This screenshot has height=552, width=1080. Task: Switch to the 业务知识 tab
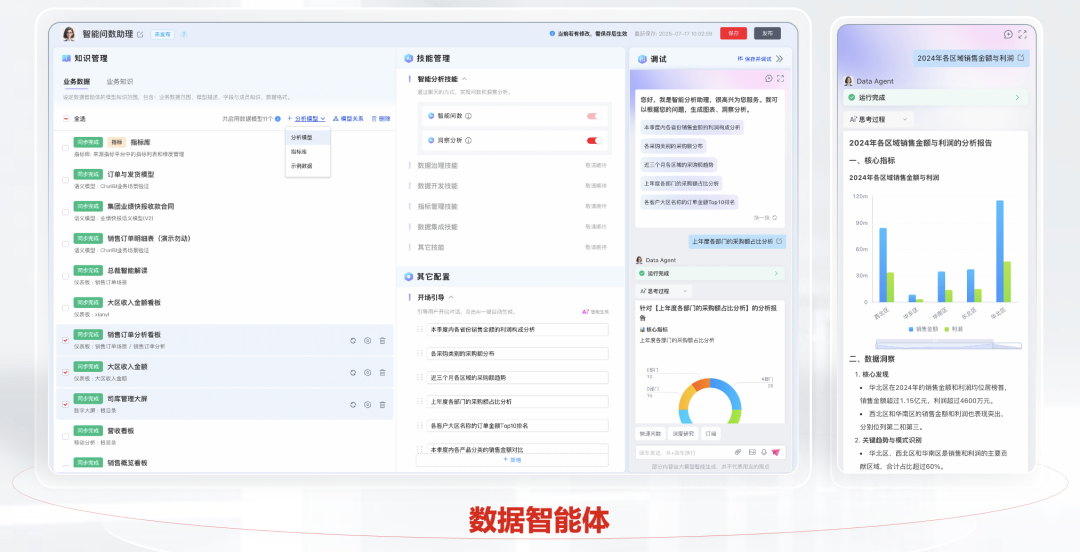[x=119, y=82]
